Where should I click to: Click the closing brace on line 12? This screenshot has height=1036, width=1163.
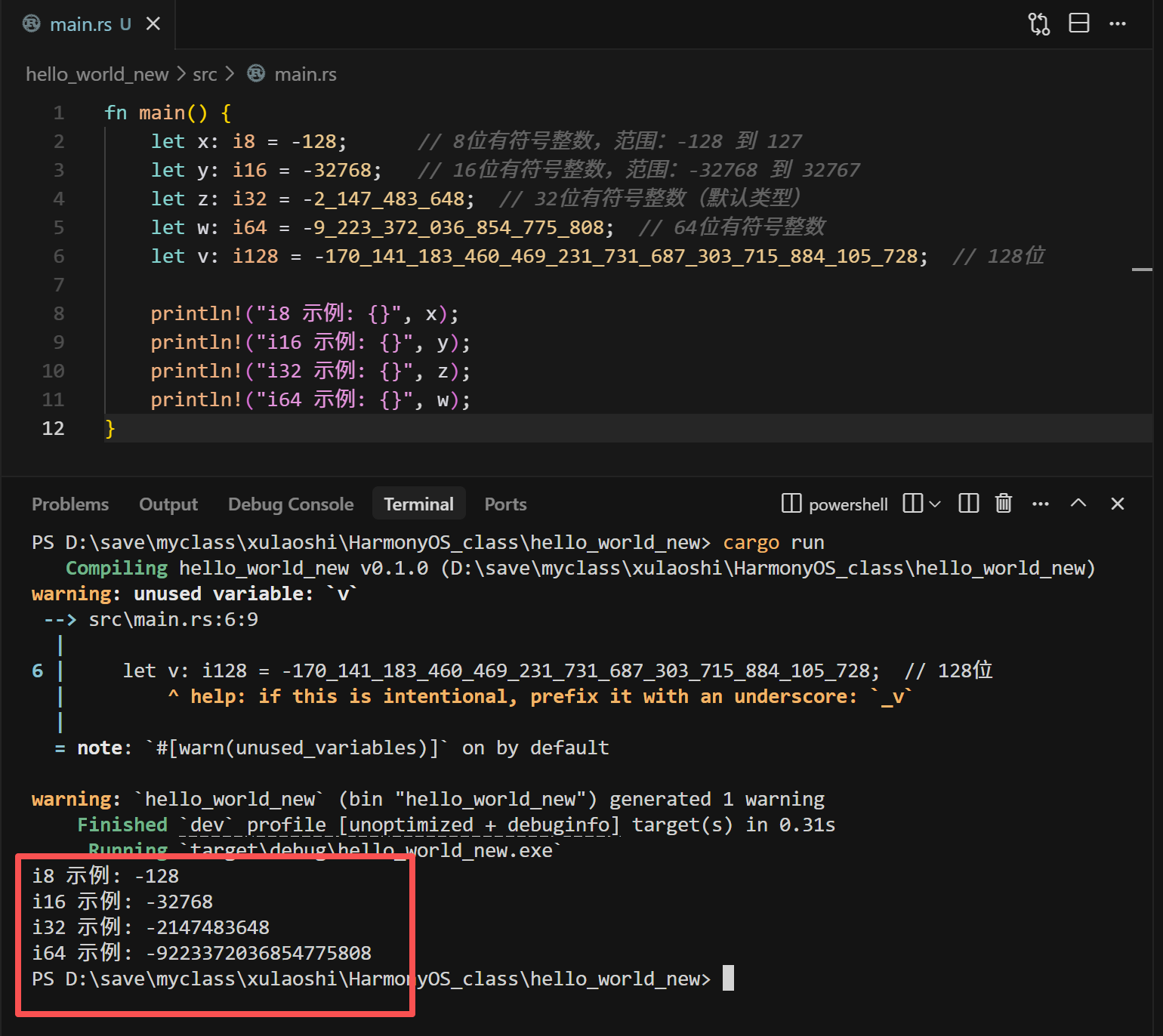[x=110, y=429]
